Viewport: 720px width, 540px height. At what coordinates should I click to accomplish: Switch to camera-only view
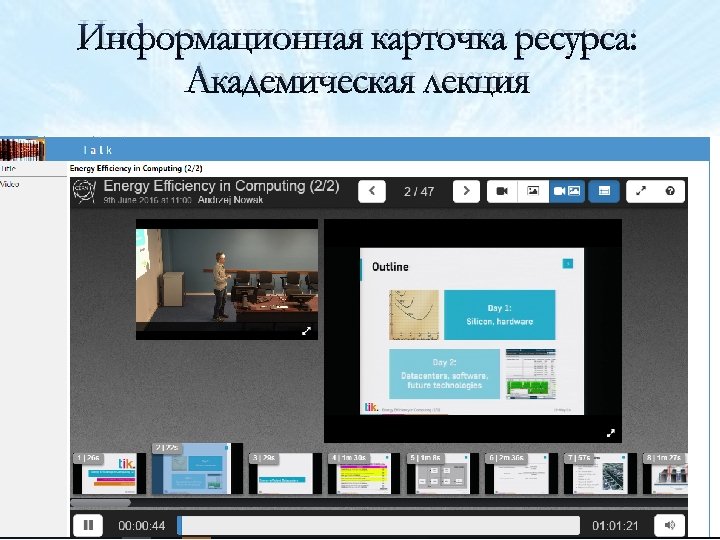click(x=502, y=191)
